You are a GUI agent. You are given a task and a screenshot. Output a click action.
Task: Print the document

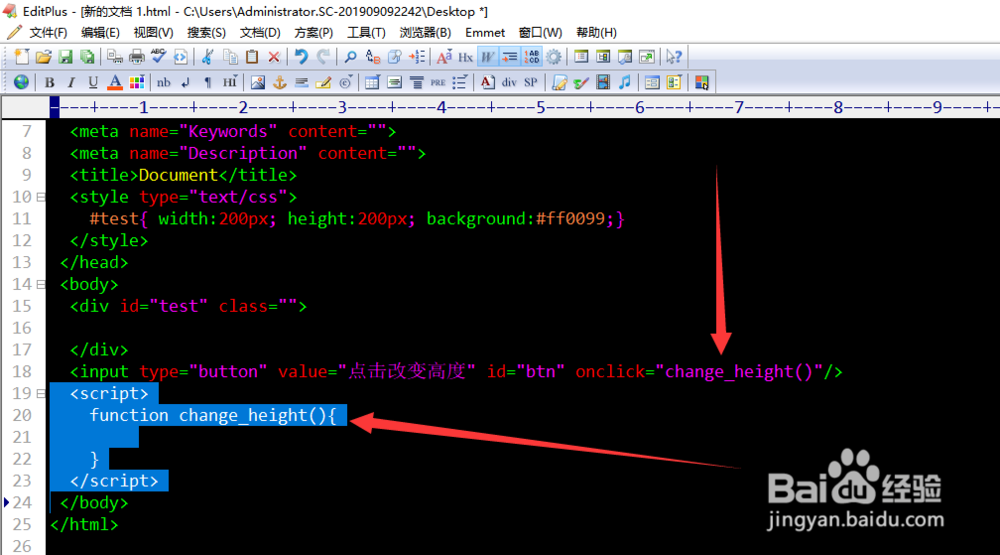pos(136,57)
